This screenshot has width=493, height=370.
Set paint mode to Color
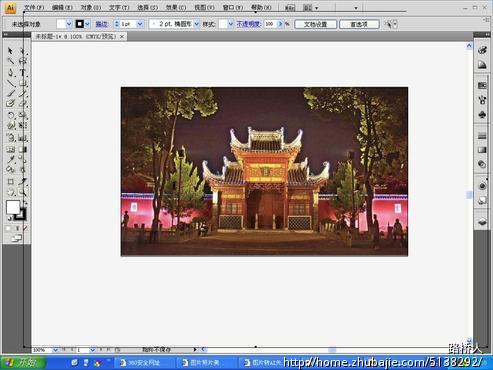[x=9, y=228]
